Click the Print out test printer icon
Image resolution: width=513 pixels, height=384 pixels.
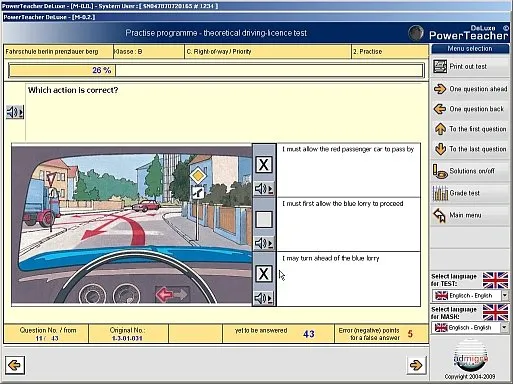point(440,66)
